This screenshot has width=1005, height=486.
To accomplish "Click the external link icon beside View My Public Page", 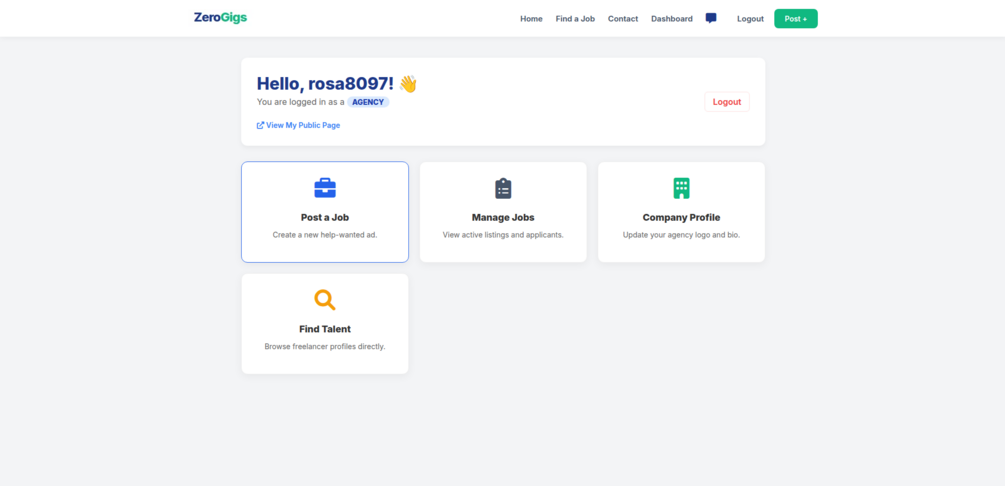I will tap(260, 126).
